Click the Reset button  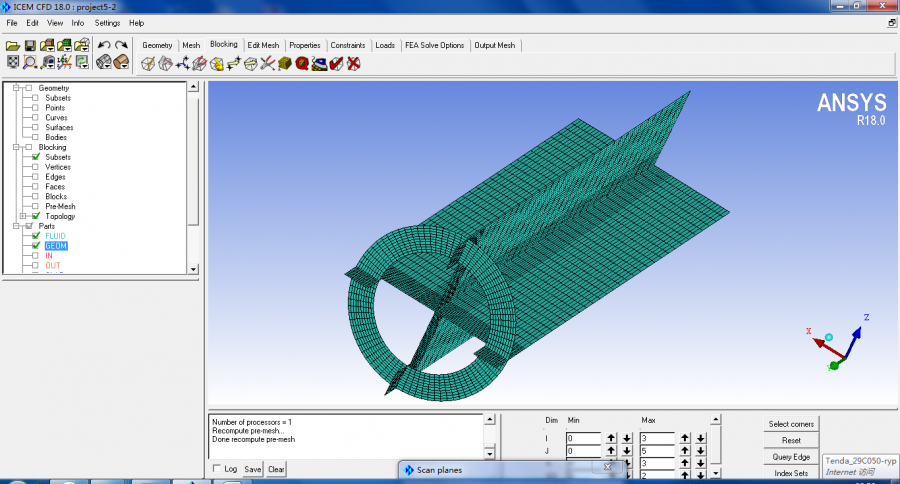791,440
